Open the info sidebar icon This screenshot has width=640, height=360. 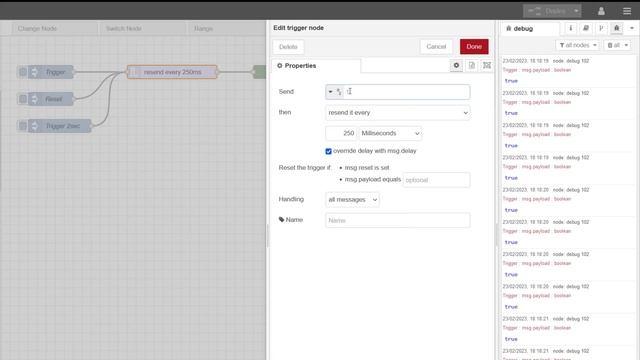click(571, 28)
